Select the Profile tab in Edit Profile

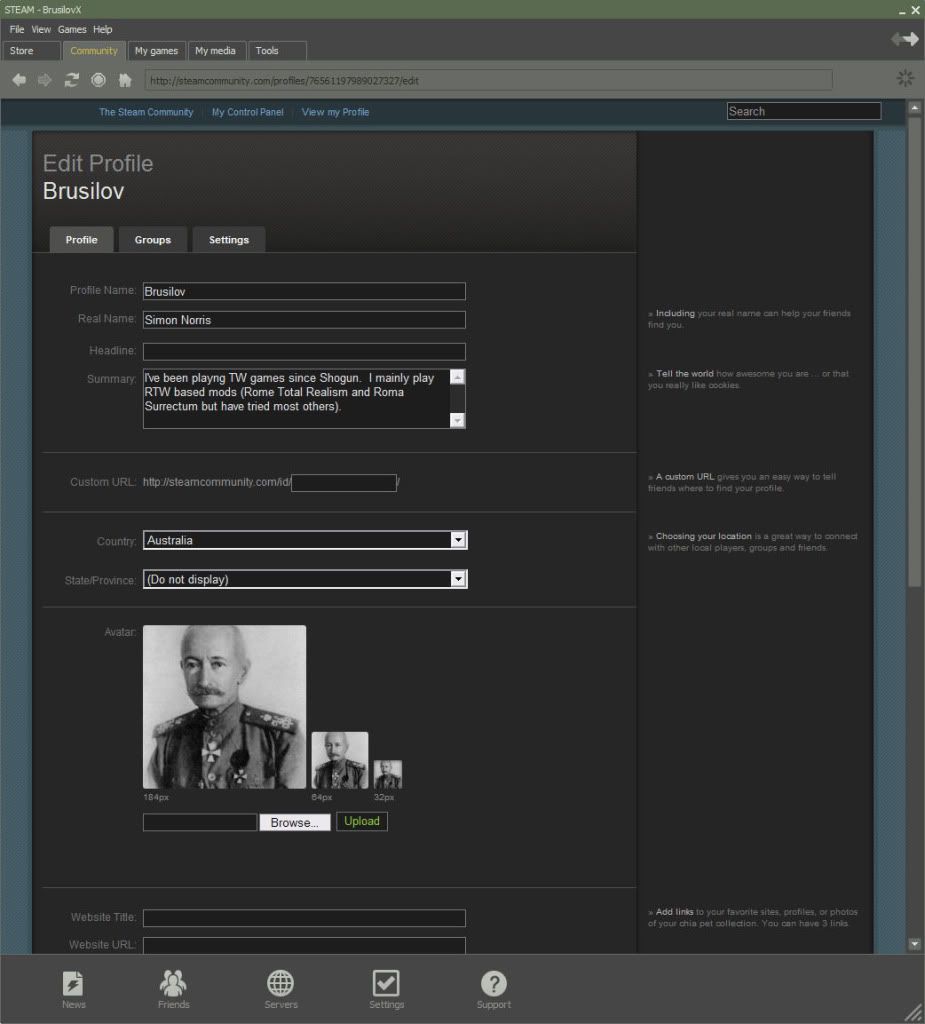coord(82,240)
